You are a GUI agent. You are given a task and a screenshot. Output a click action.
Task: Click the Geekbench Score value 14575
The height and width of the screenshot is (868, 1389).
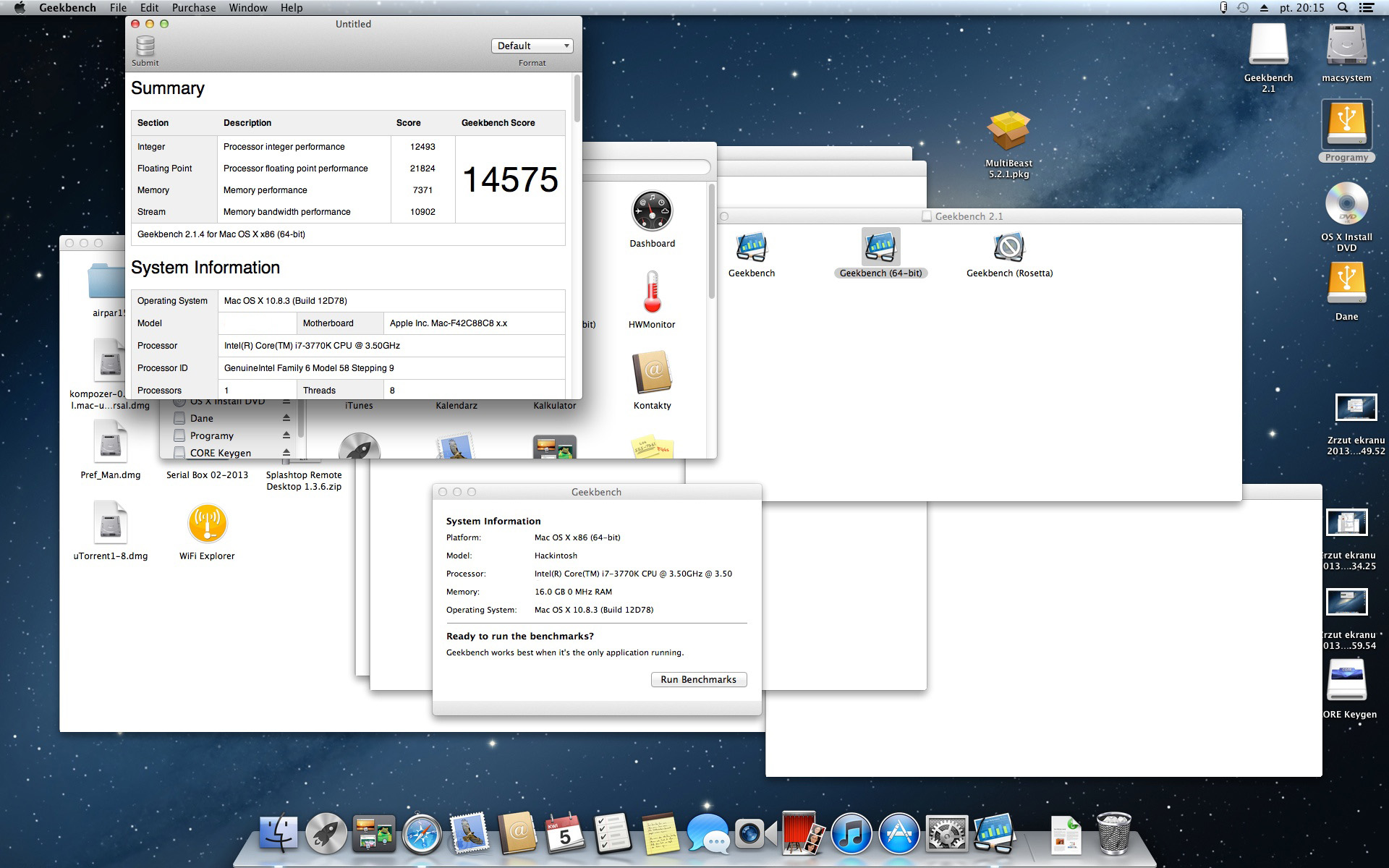510,179
